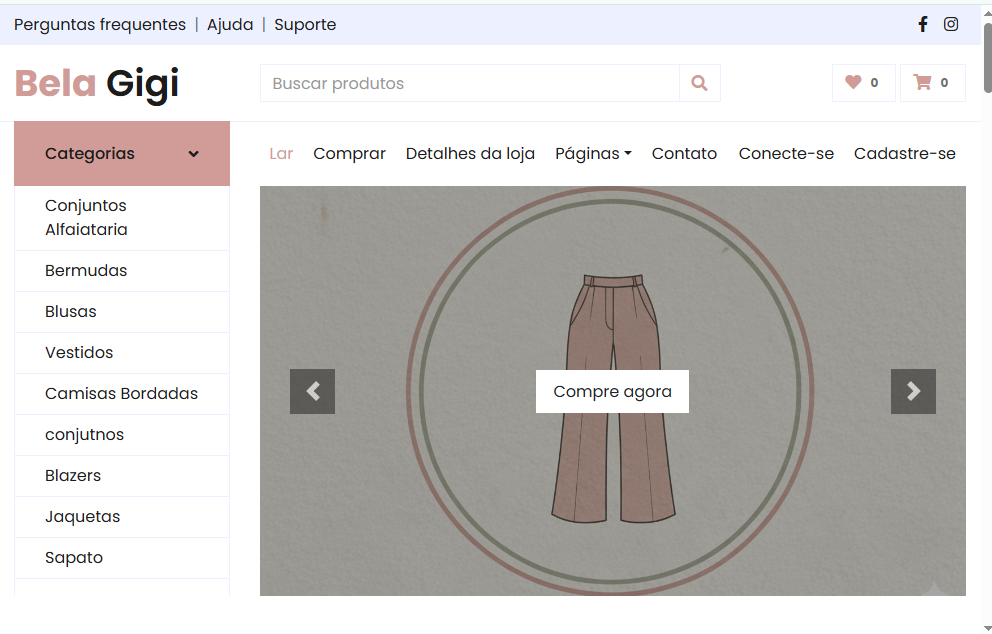Image resolution: width=992 pixels, height=634 pixels.
Task: Open the Instagram icon link
Action: click(951, 24)
